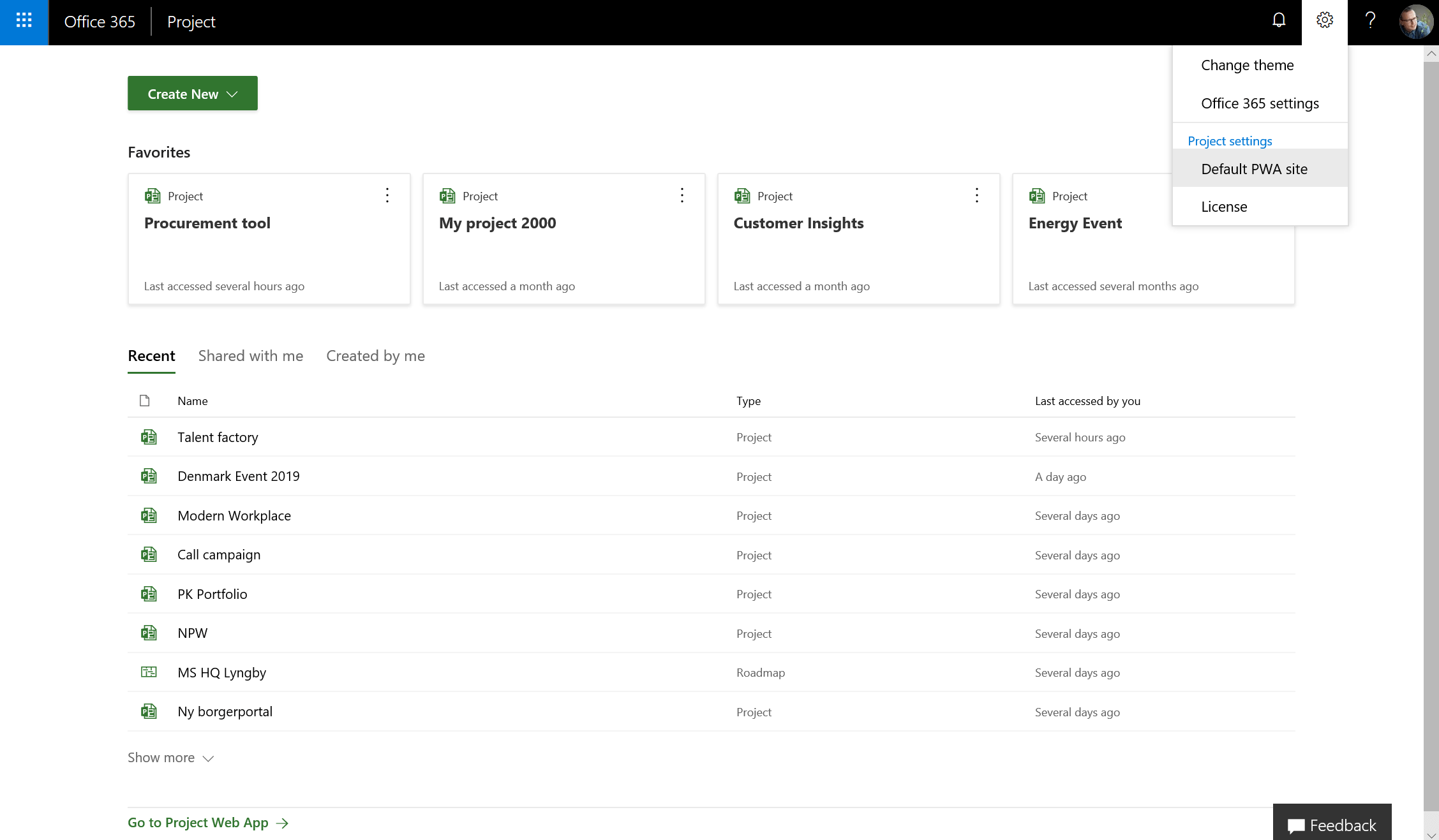Follow the Go to Project Web App link
Image resolution: width=1439 pixels, height=840 pixels.
coord(207,823)
